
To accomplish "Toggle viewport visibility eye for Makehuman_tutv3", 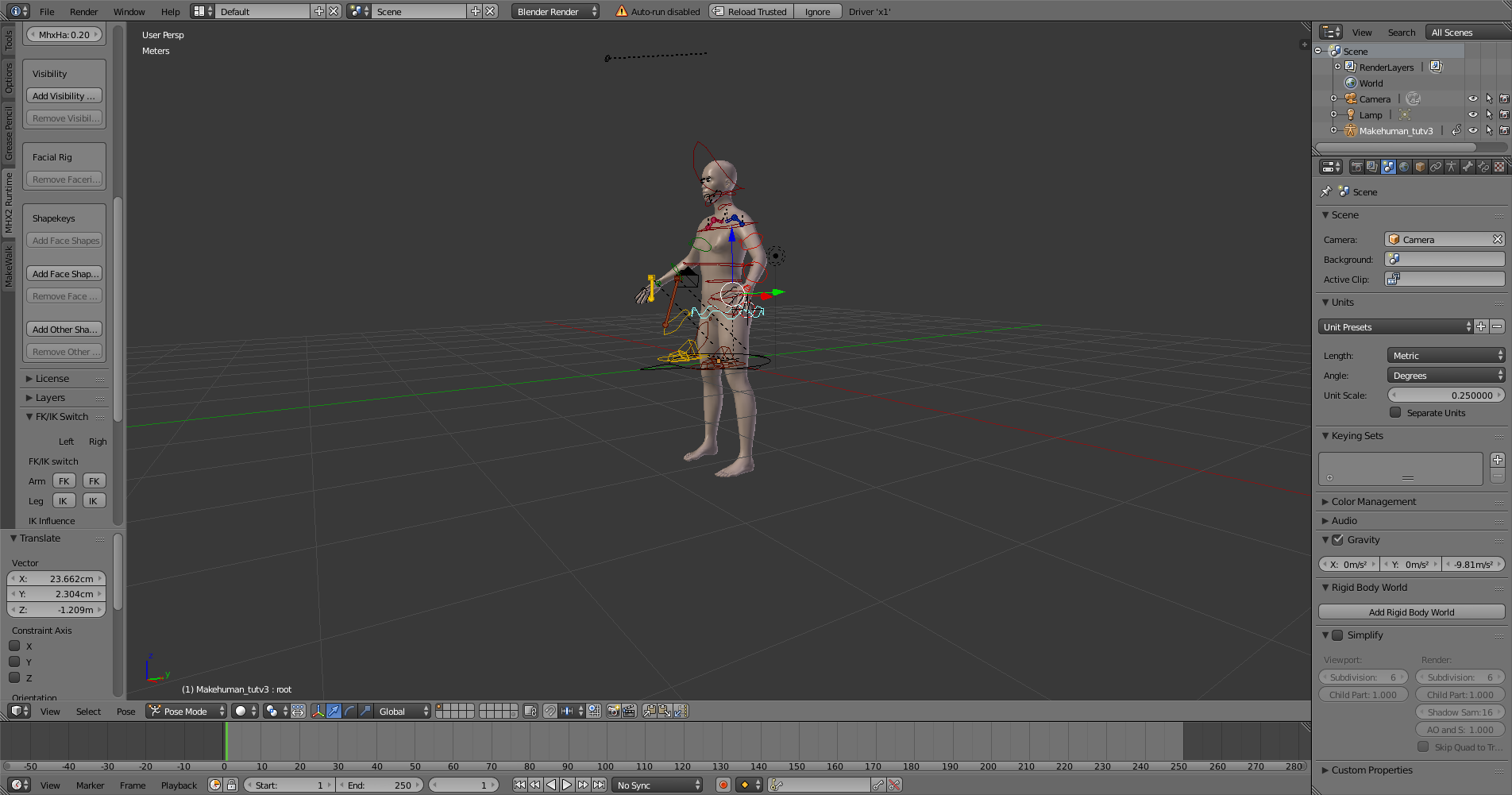I will [x=1472, y=130].
